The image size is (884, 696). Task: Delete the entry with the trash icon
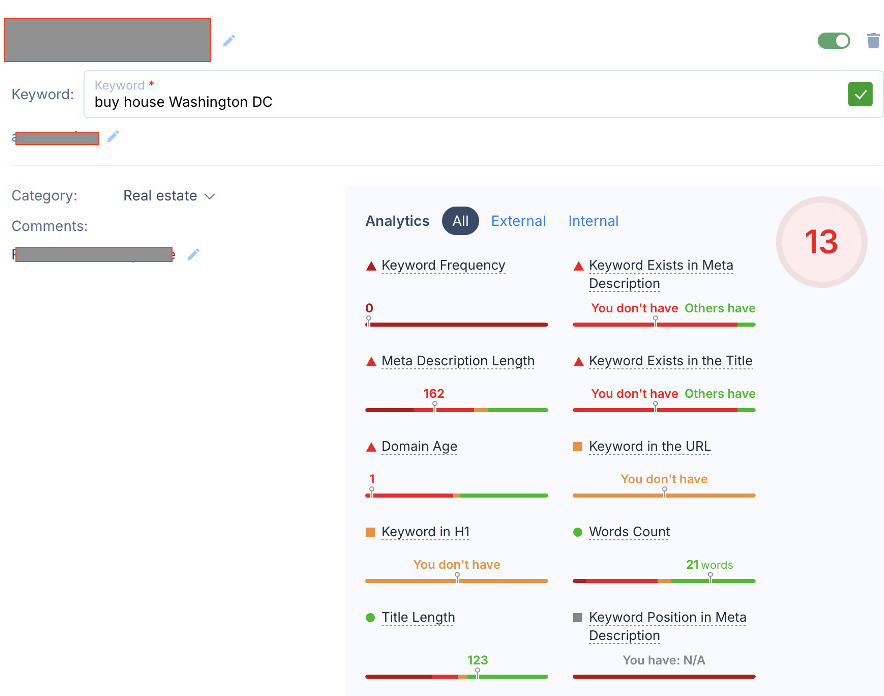873,41
